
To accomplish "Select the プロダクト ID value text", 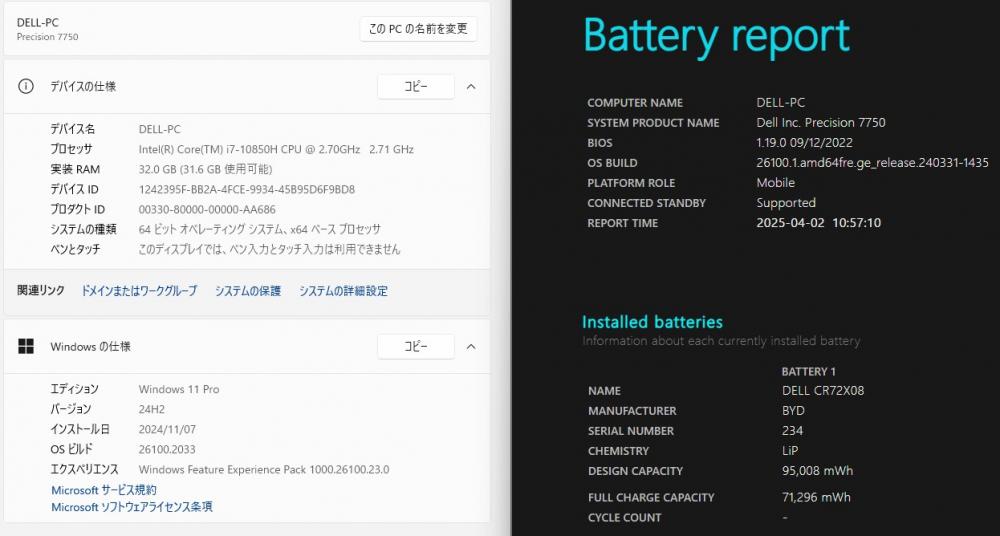I will click(207, 209).
